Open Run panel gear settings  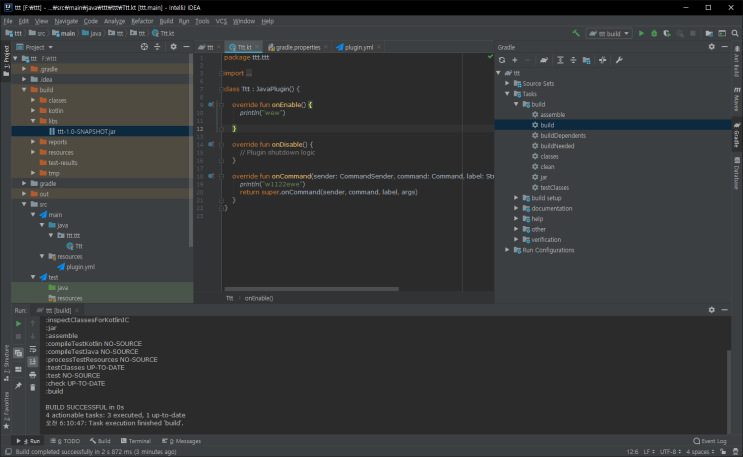tap(712, 310)
